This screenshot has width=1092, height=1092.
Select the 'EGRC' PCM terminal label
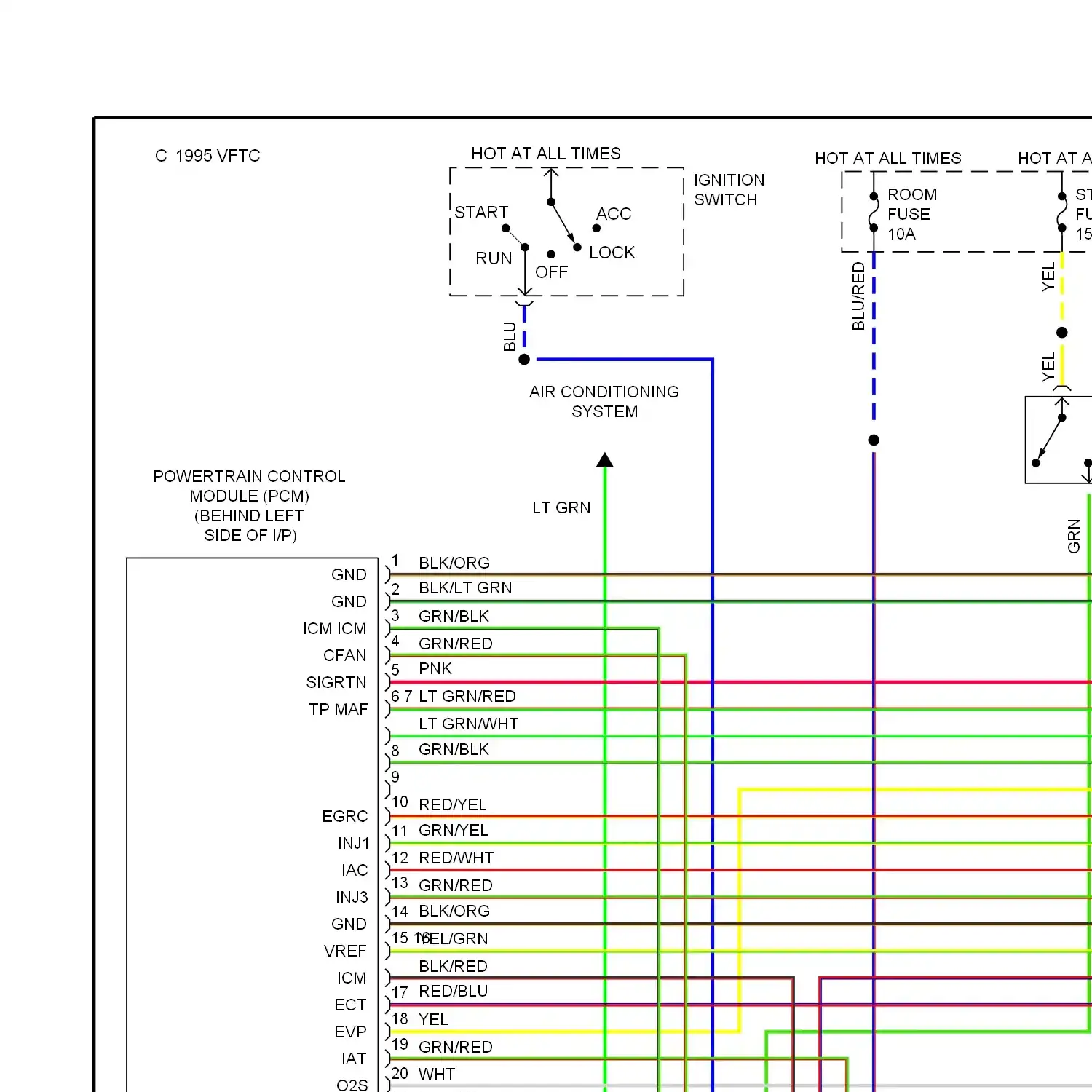(x=345, y=817)
